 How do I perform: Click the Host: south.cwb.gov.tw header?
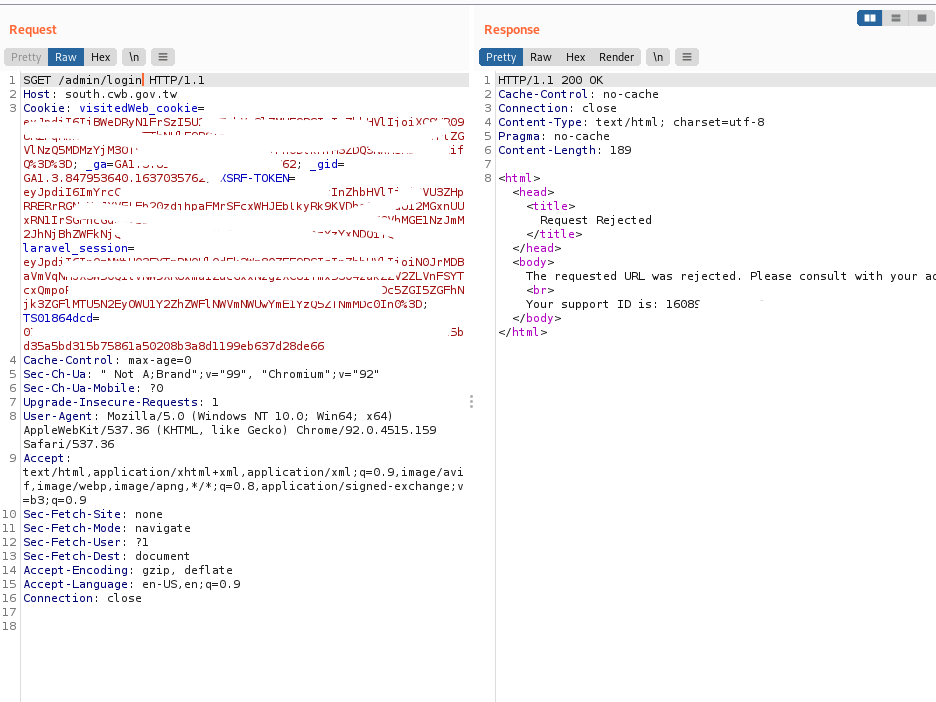[x=100, y=94]
